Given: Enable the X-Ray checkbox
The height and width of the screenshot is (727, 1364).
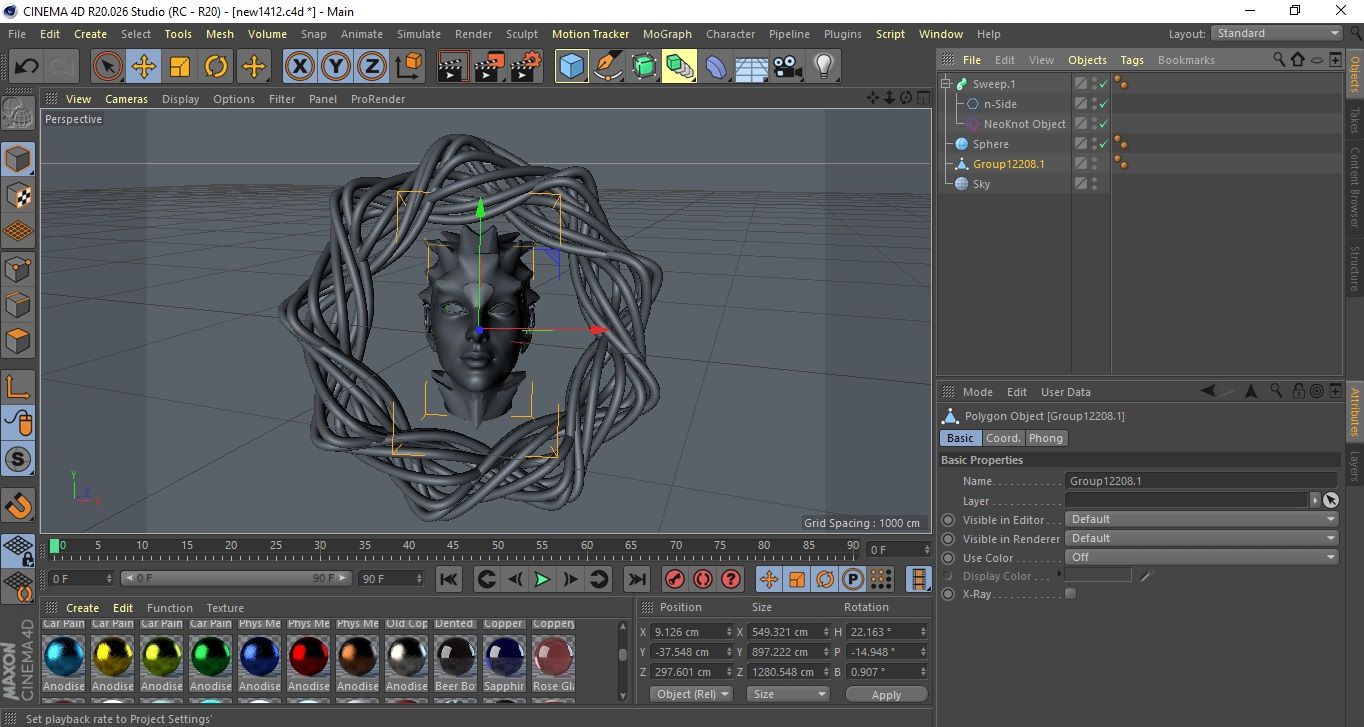Looking at the screenshot, I should 1071,594.
